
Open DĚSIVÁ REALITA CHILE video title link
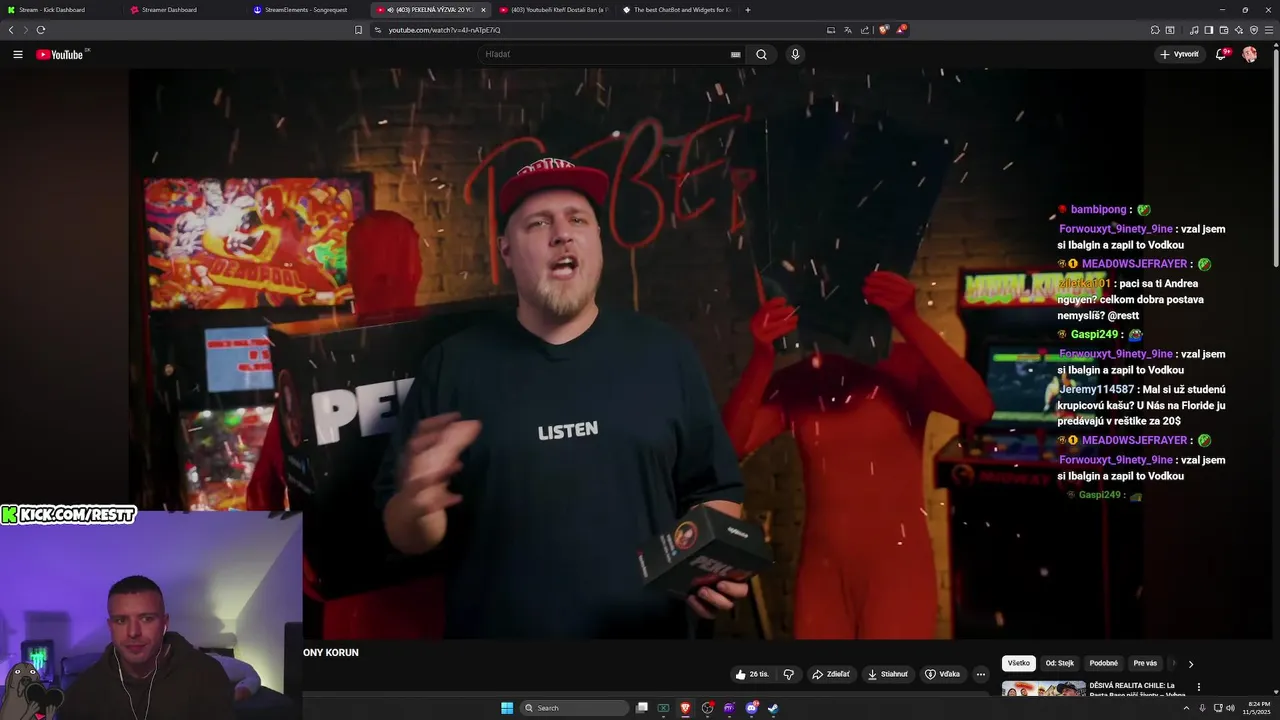1137,690
